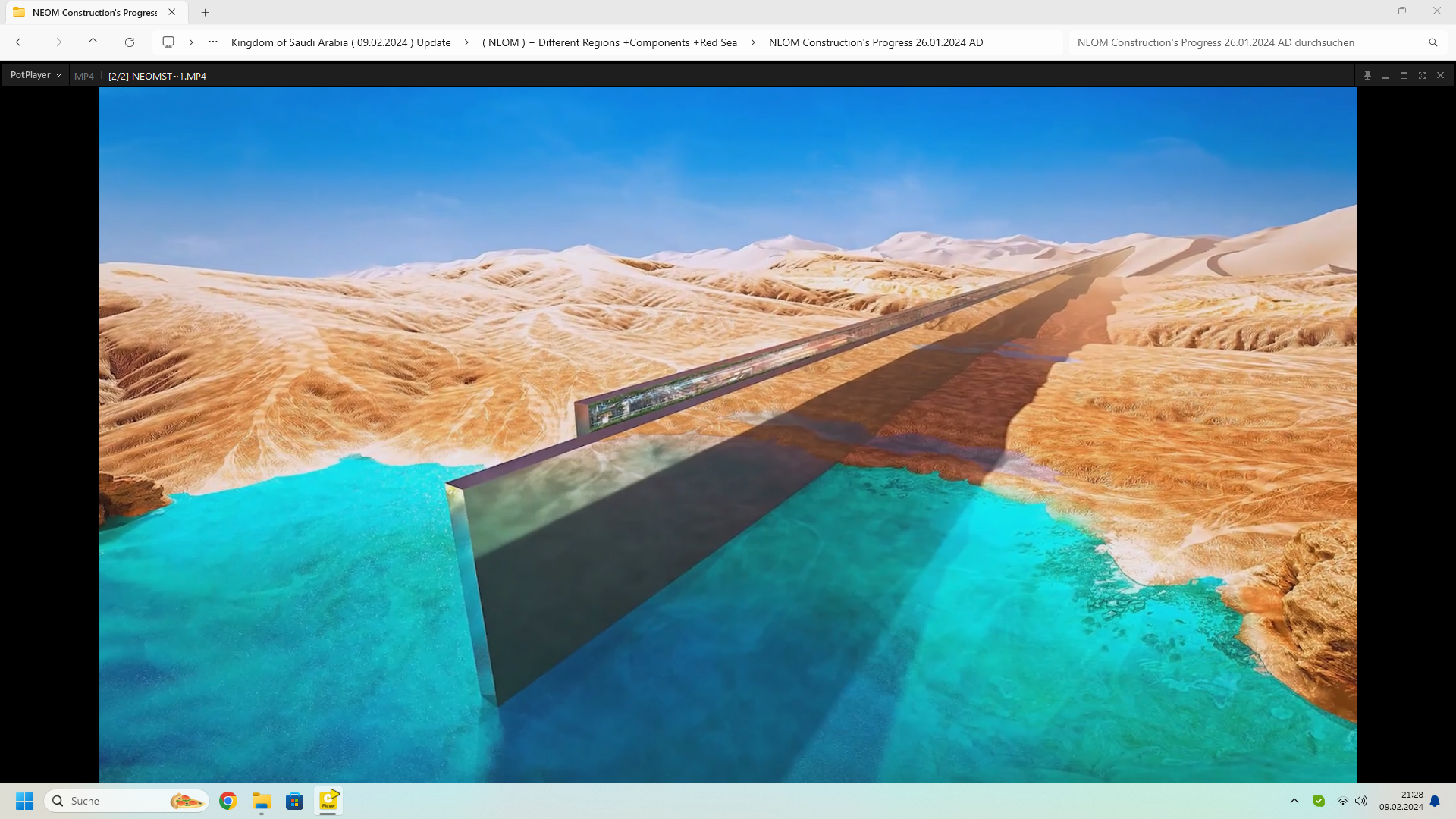This screenshot has width=1456, height=819.
Task: Close the NEOM Construction's Progress tab
Action: point(172,12)
